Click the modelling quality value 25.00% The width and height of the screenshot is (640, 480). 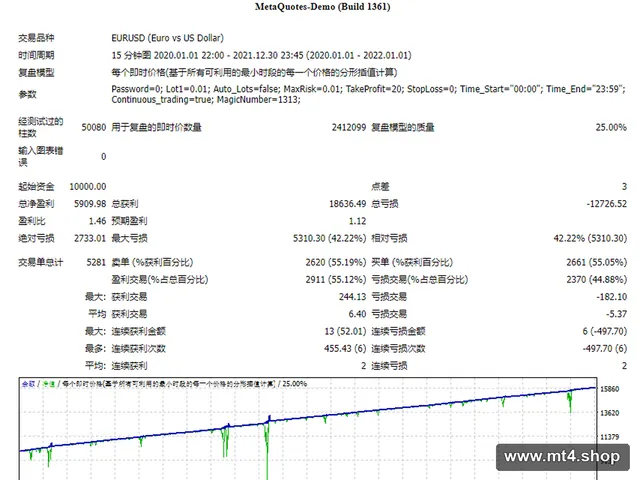tap(611, 127)
